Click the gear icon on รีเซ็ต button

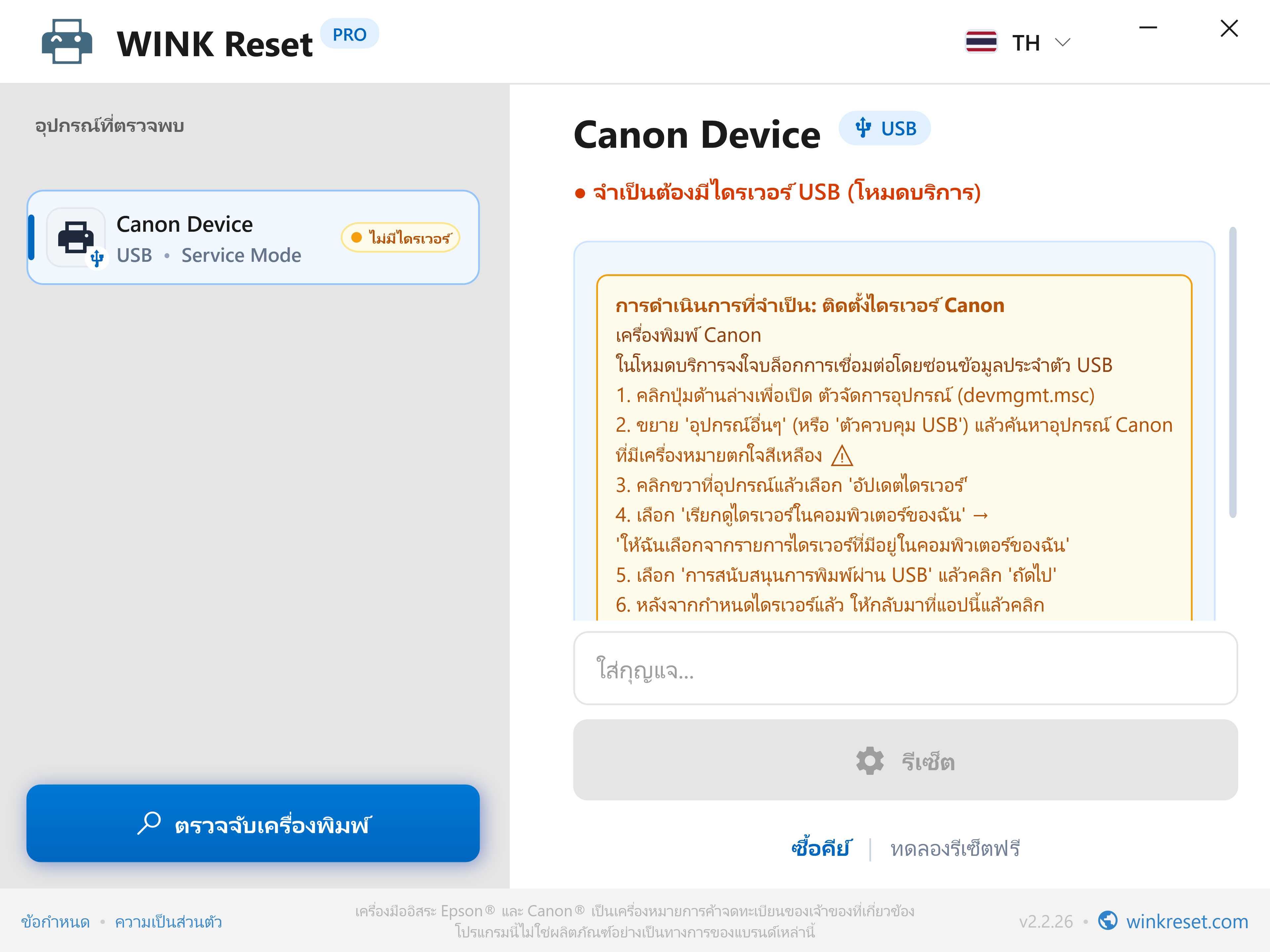[x=870, y=761]
